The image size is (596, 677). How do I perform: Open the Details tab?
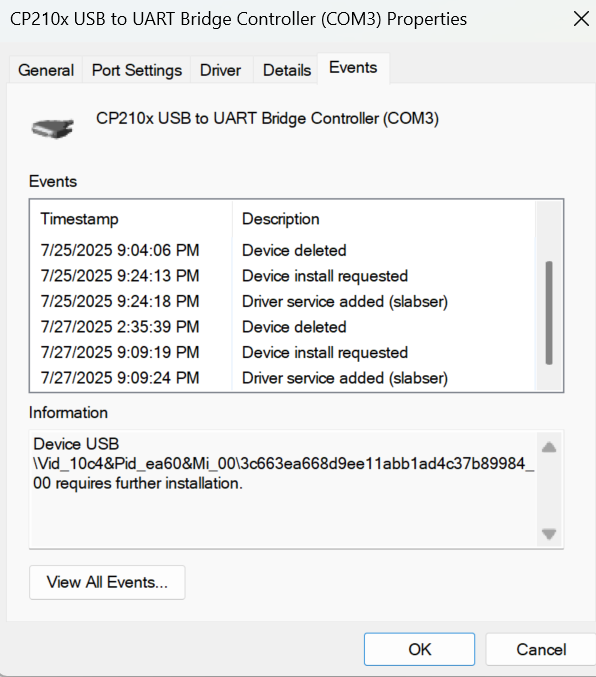(x=287, y=70)
